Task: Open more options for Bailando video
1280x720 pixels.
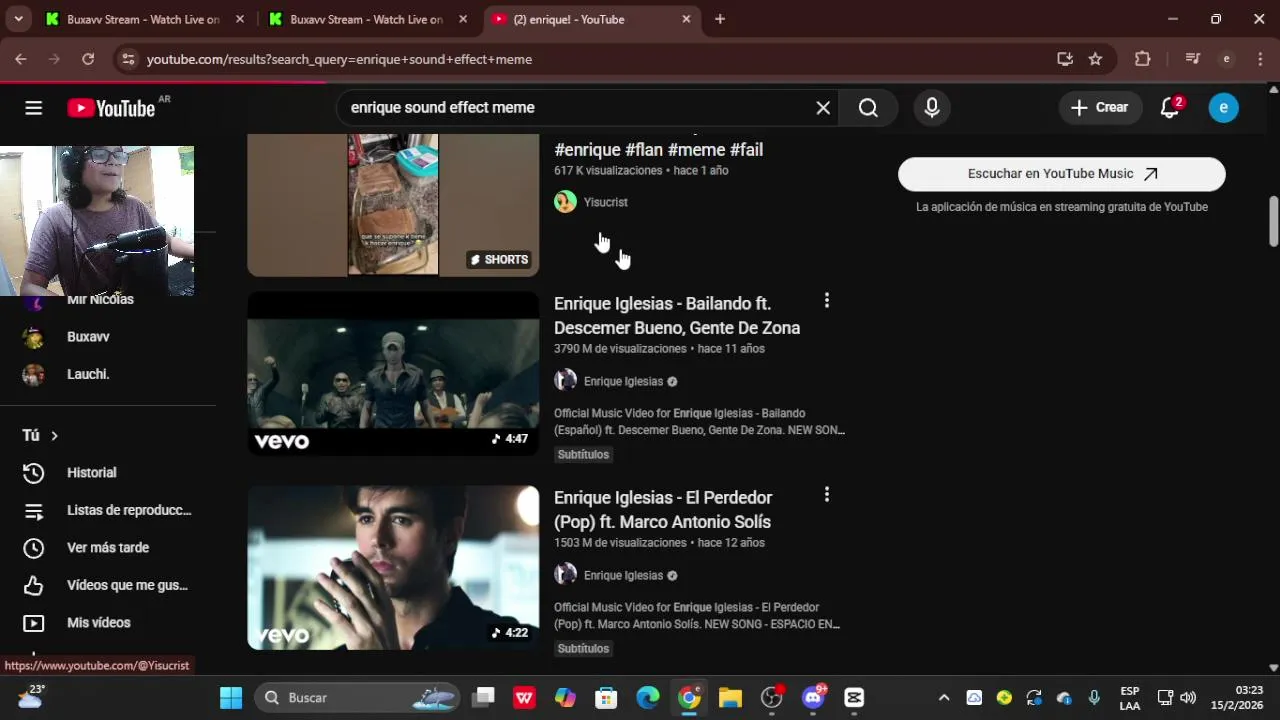Action: point(826,300)
